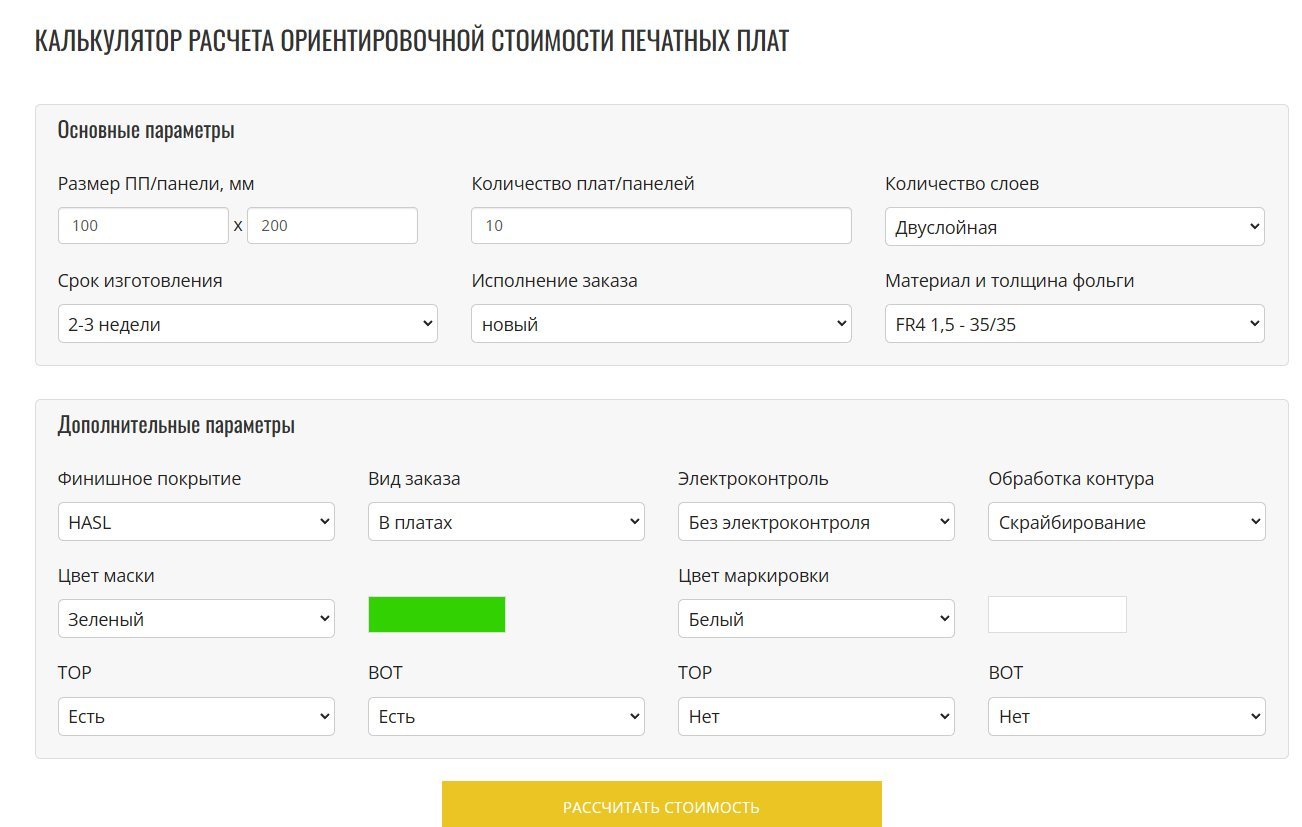The height and width of the screenshot is (827, 1302).
Task: Click the board height field with 200
Action: [x=332, y=226]
